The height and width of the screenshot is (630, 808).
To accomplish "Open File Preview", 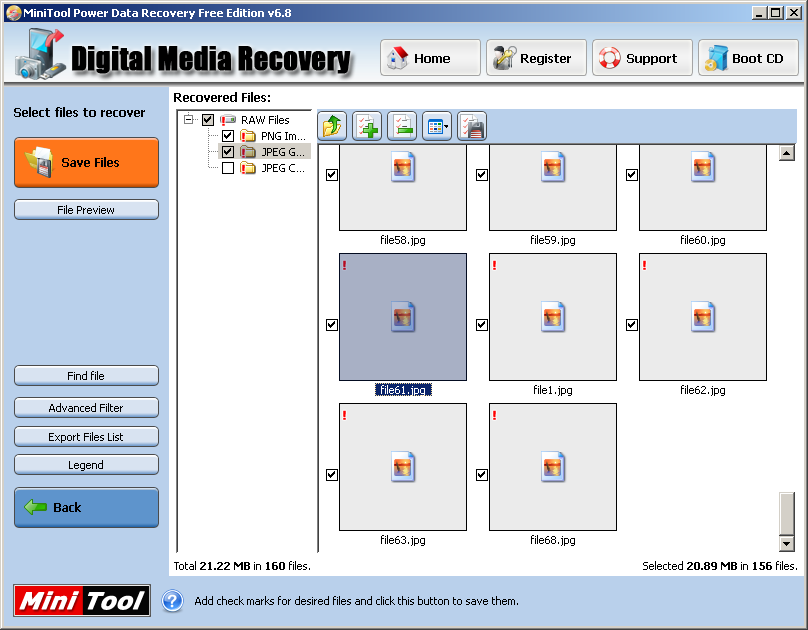I will (87, 210).
